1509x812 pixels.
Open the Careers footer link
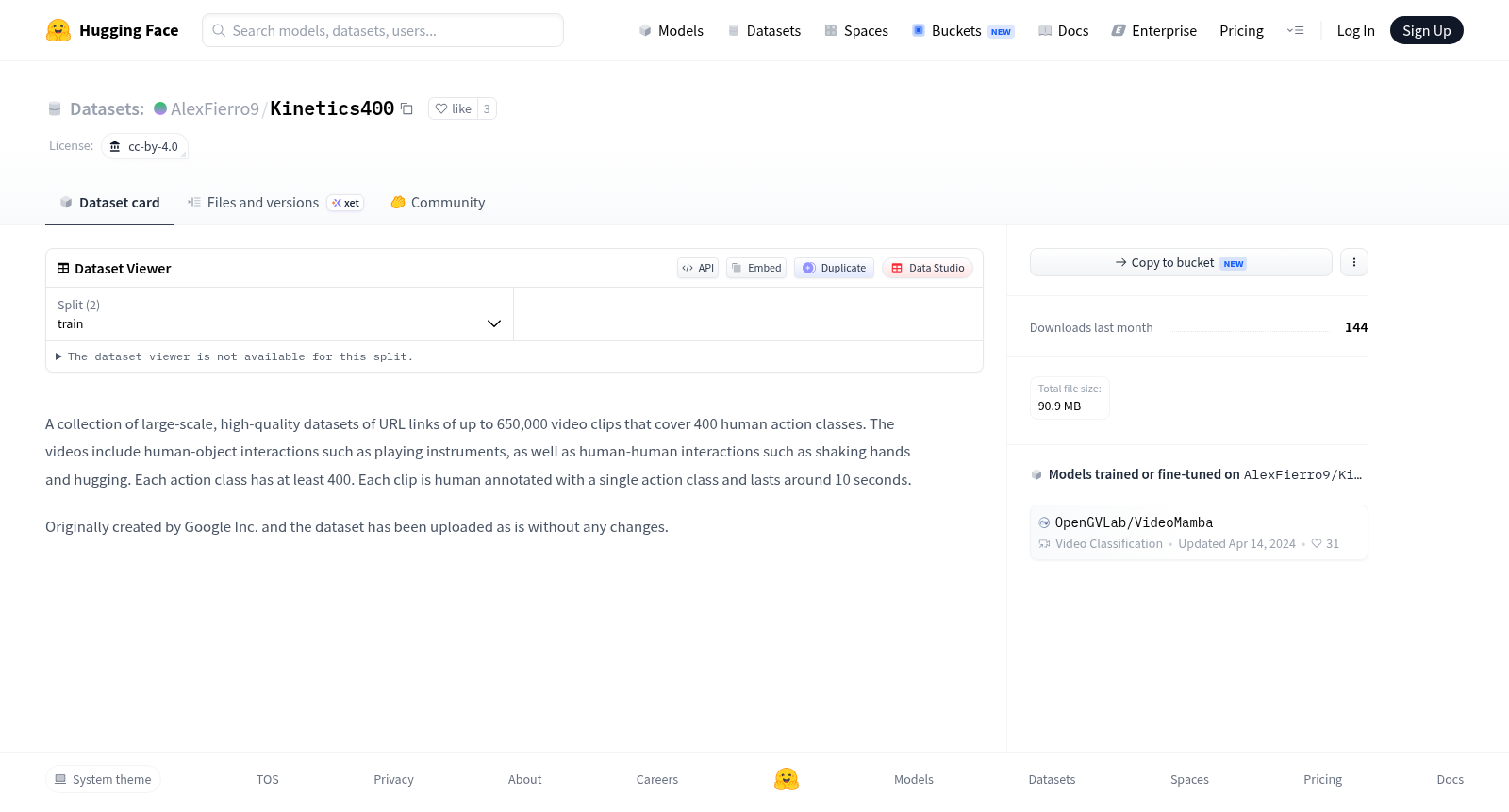pyautogui.click(x=657, y=779)
